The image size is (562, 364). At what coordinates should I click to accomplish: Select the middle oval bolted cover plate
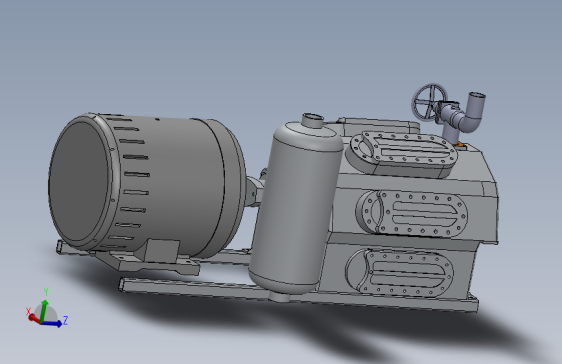(x=411, y=214)
